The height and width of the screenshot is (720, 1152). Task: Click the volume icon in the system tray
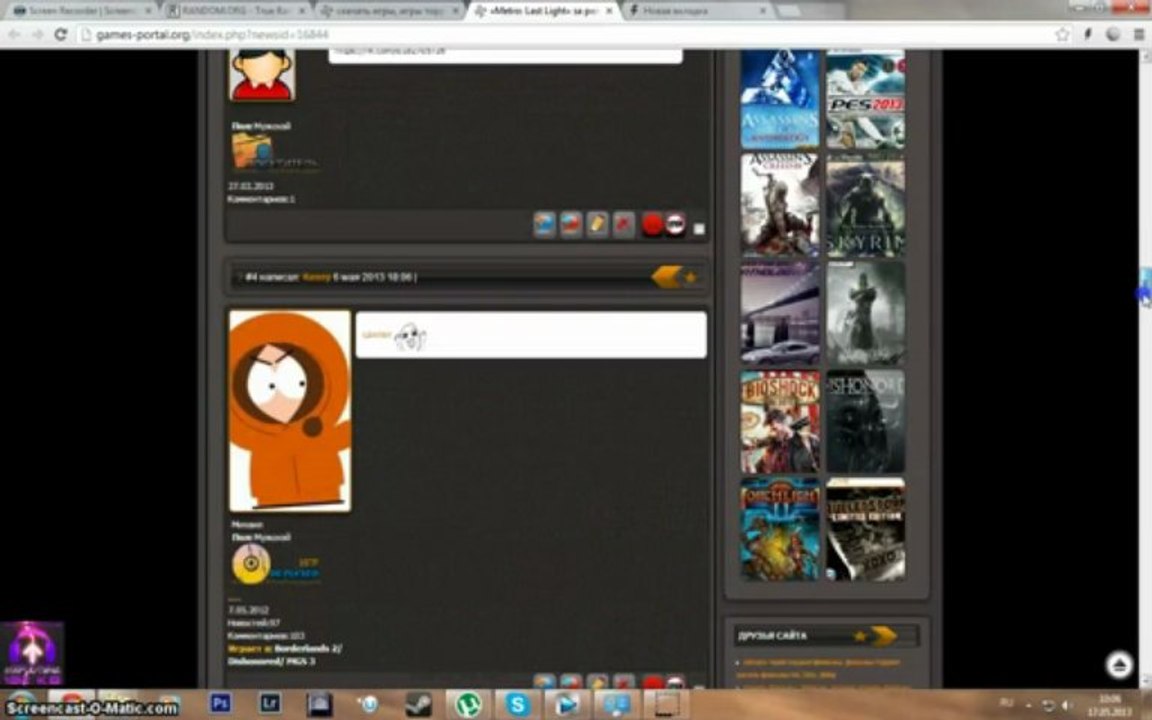coord(1067,705)
